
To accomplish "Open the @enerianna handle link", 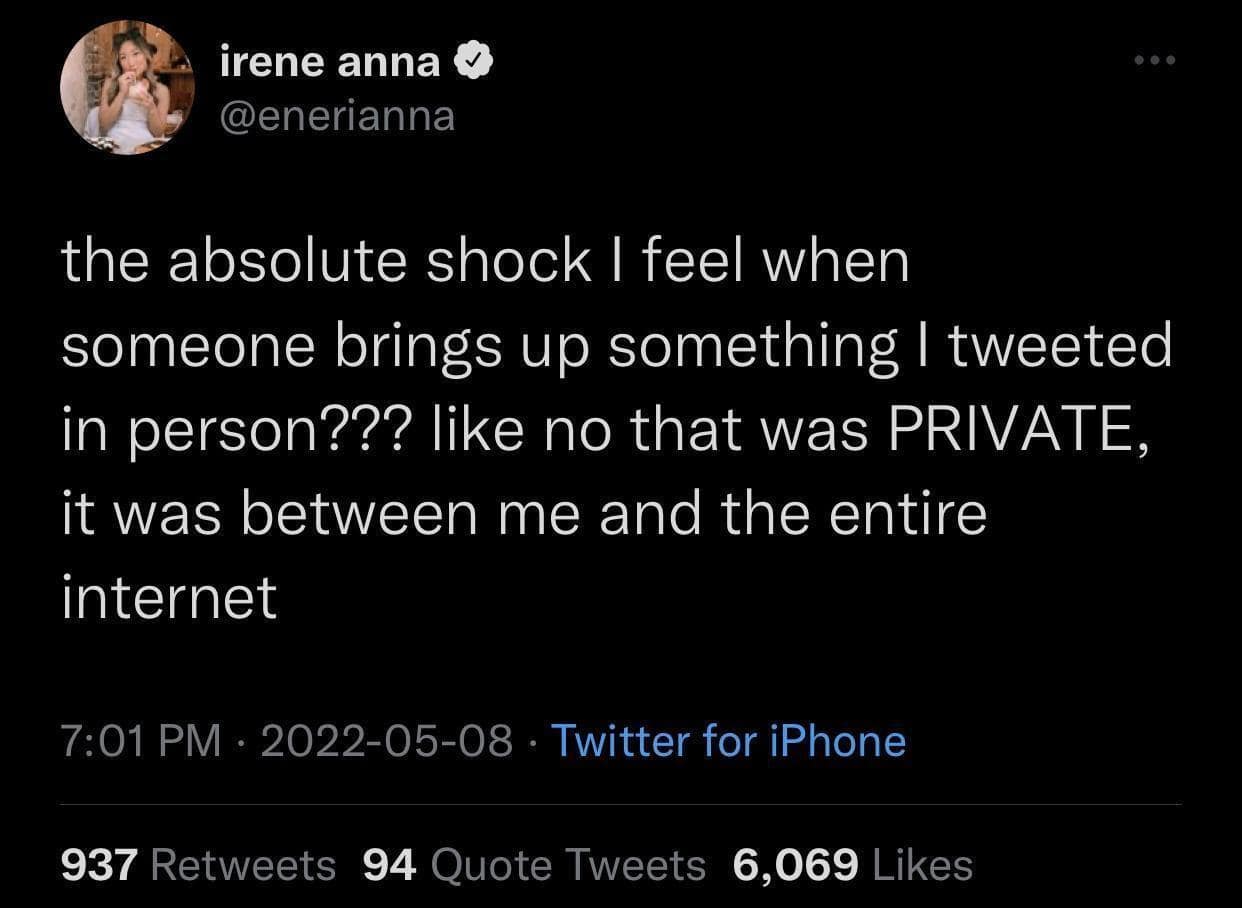I will coord(337,117).
